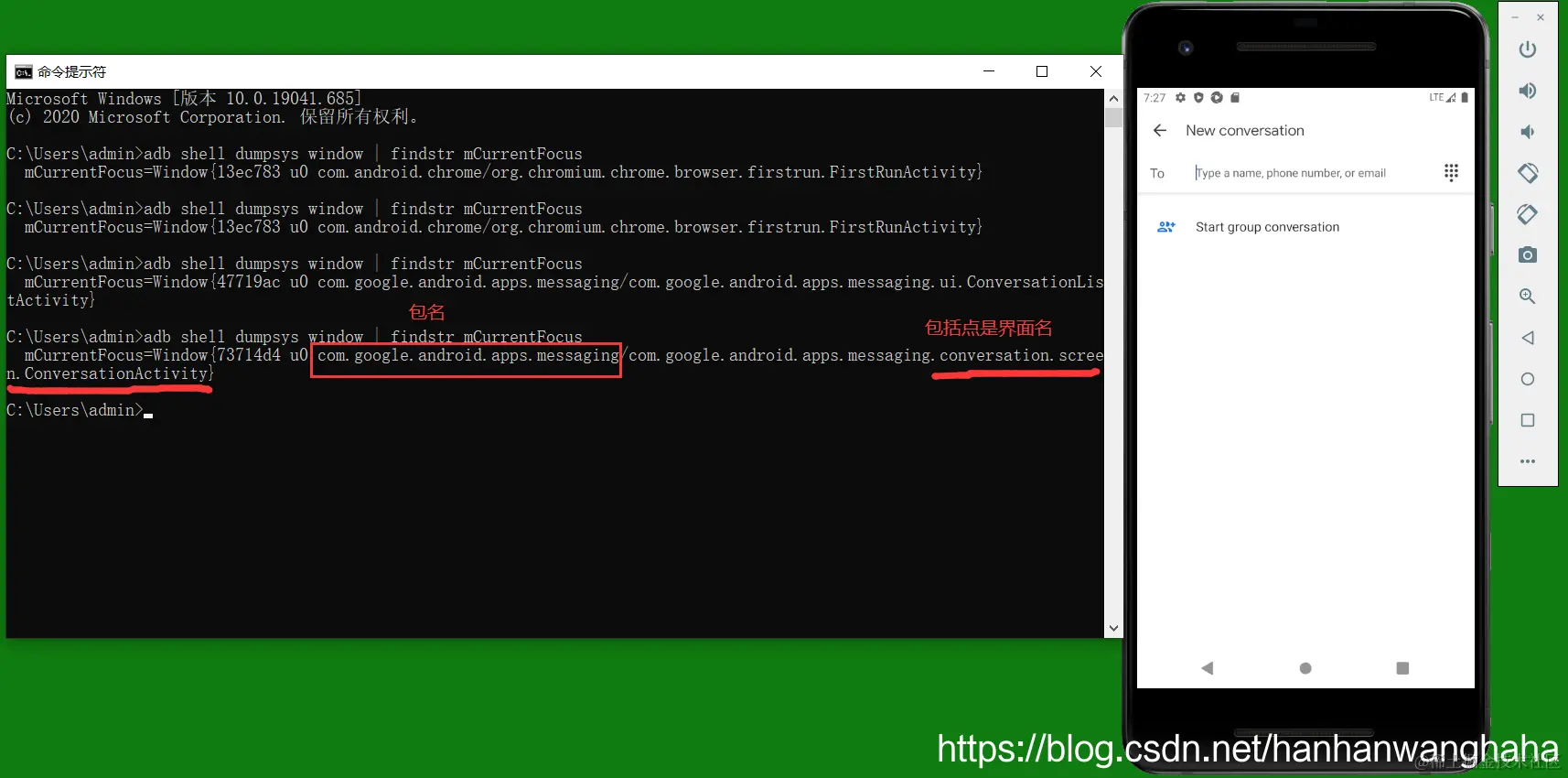Tap the group people icon
The width and height of the screenshot is (1568, 778).
[x=1166, y=227]
